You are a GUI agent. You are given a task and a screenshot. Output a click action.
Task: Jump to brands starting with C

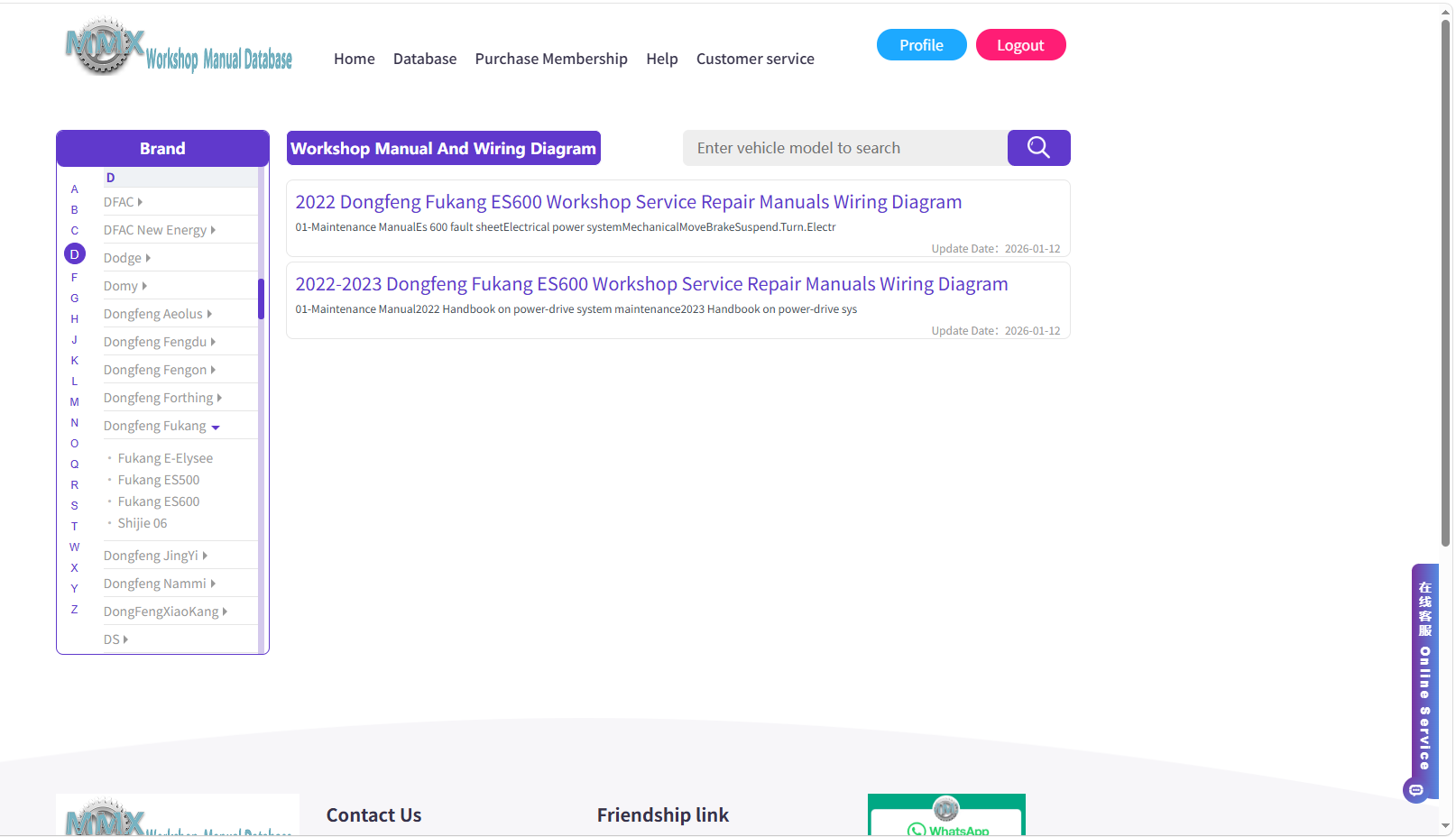point(75,231)
